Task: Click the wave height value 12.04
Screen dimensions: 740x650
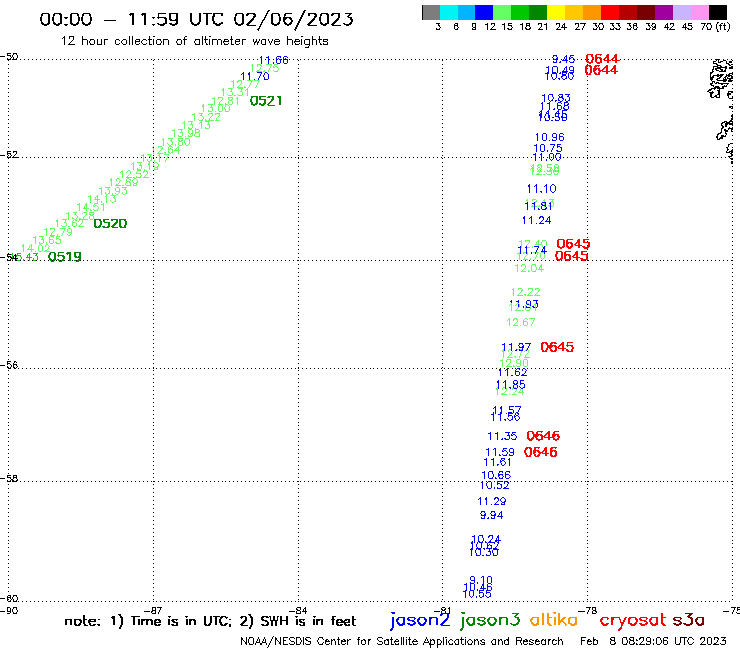Action: pyautogui.click(x=529, y=269)
